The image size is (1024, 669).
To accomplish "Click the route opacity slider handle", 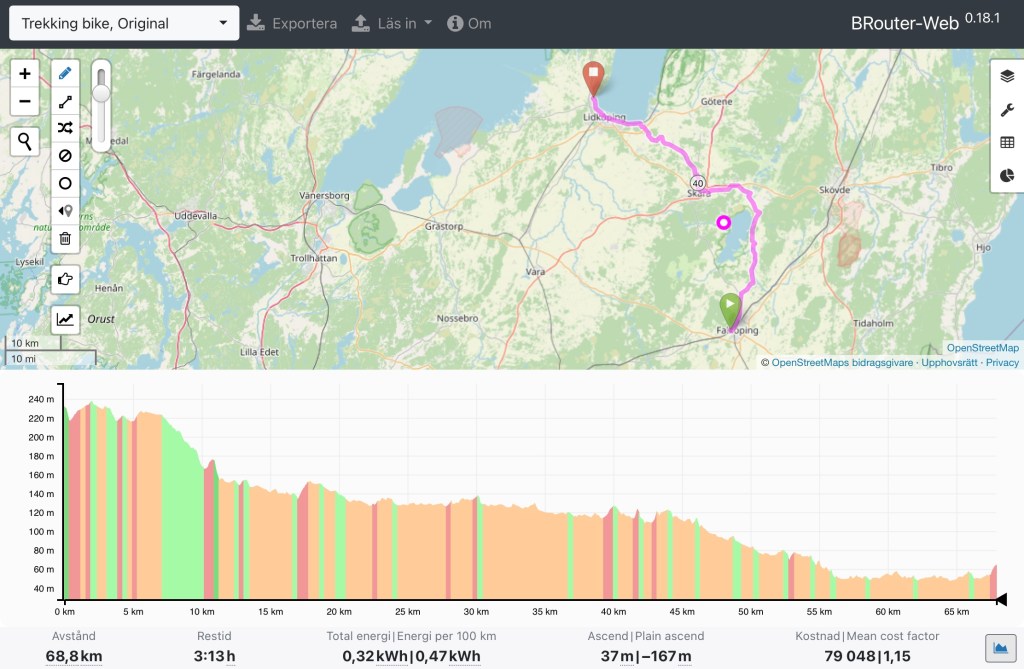I will point(100,93).
